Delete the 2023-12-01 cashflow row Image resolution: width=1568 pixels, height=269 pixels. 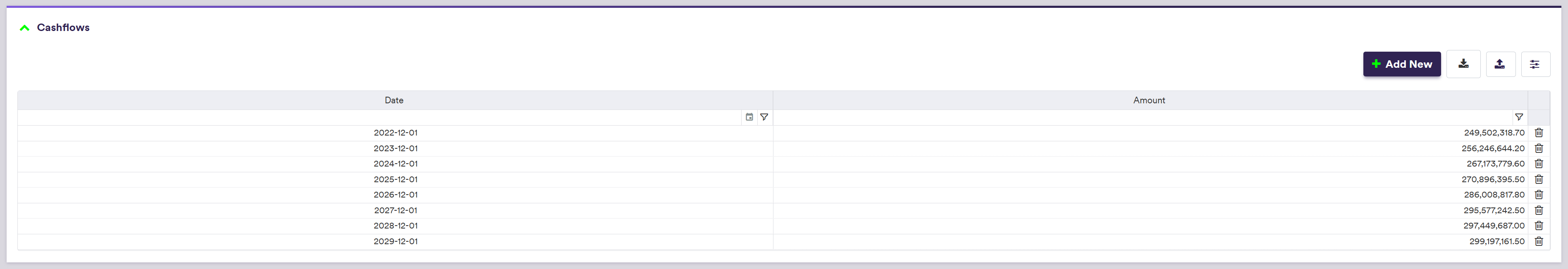(1538, 148)
